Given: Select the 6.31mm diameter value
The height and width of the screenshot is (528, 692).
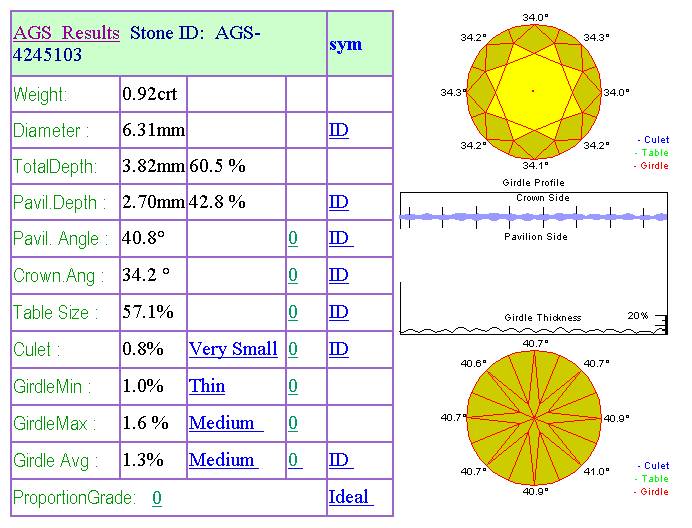Looking at the screenshot, I should coord(154,130).
